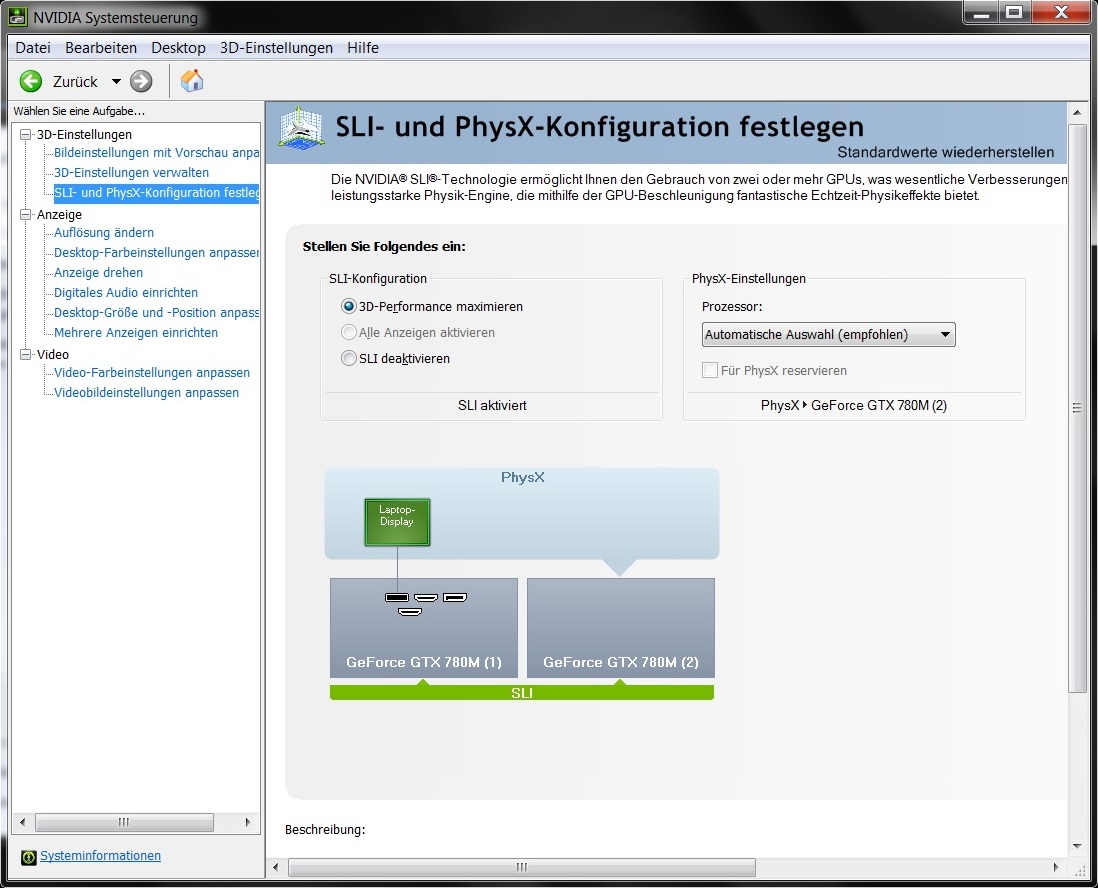Image resolution: width=1098 pixels, height=888 pixels.
Task: Open the Systeminformationen link
Action: [100, 856]
